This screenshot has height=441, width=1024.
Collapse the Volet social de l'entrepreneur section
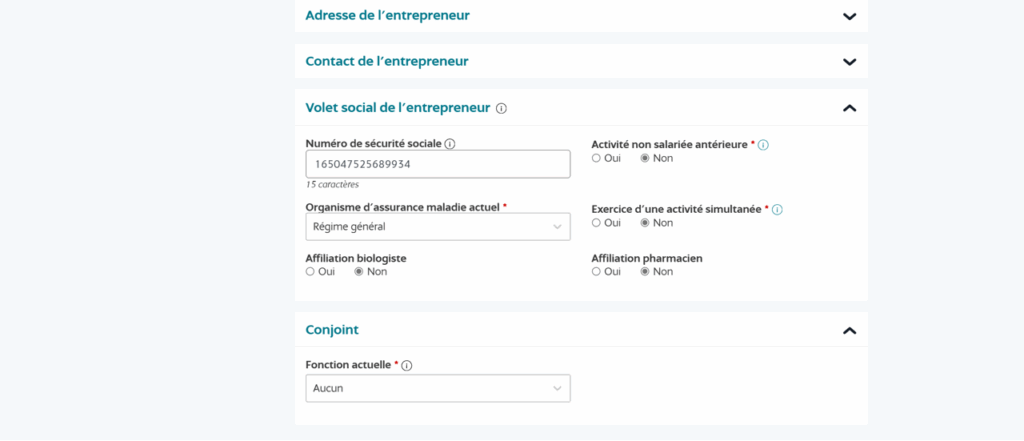point(849,108)
